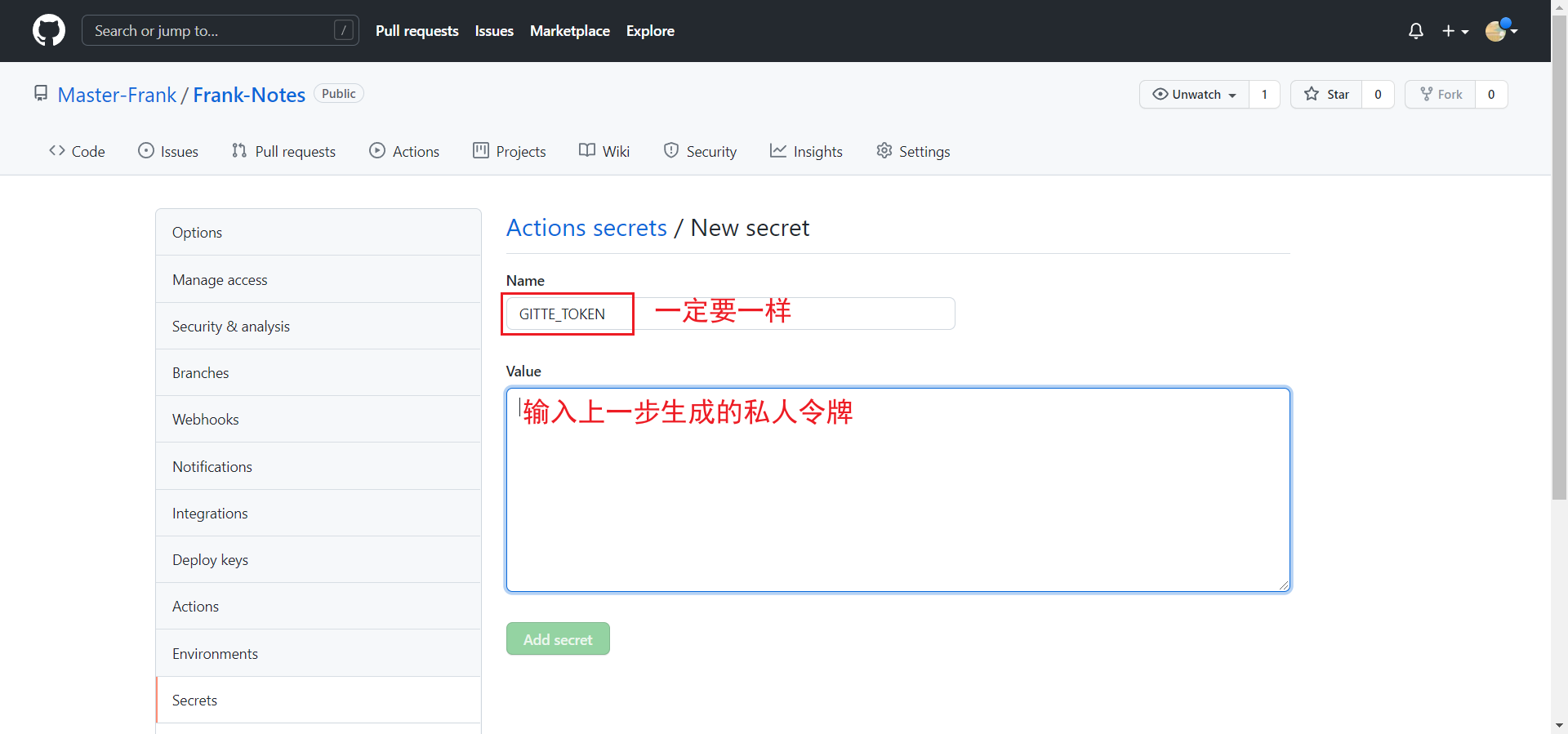Switch to the repository Pull requests tab
1568x734 pixels.
[283, 151]
